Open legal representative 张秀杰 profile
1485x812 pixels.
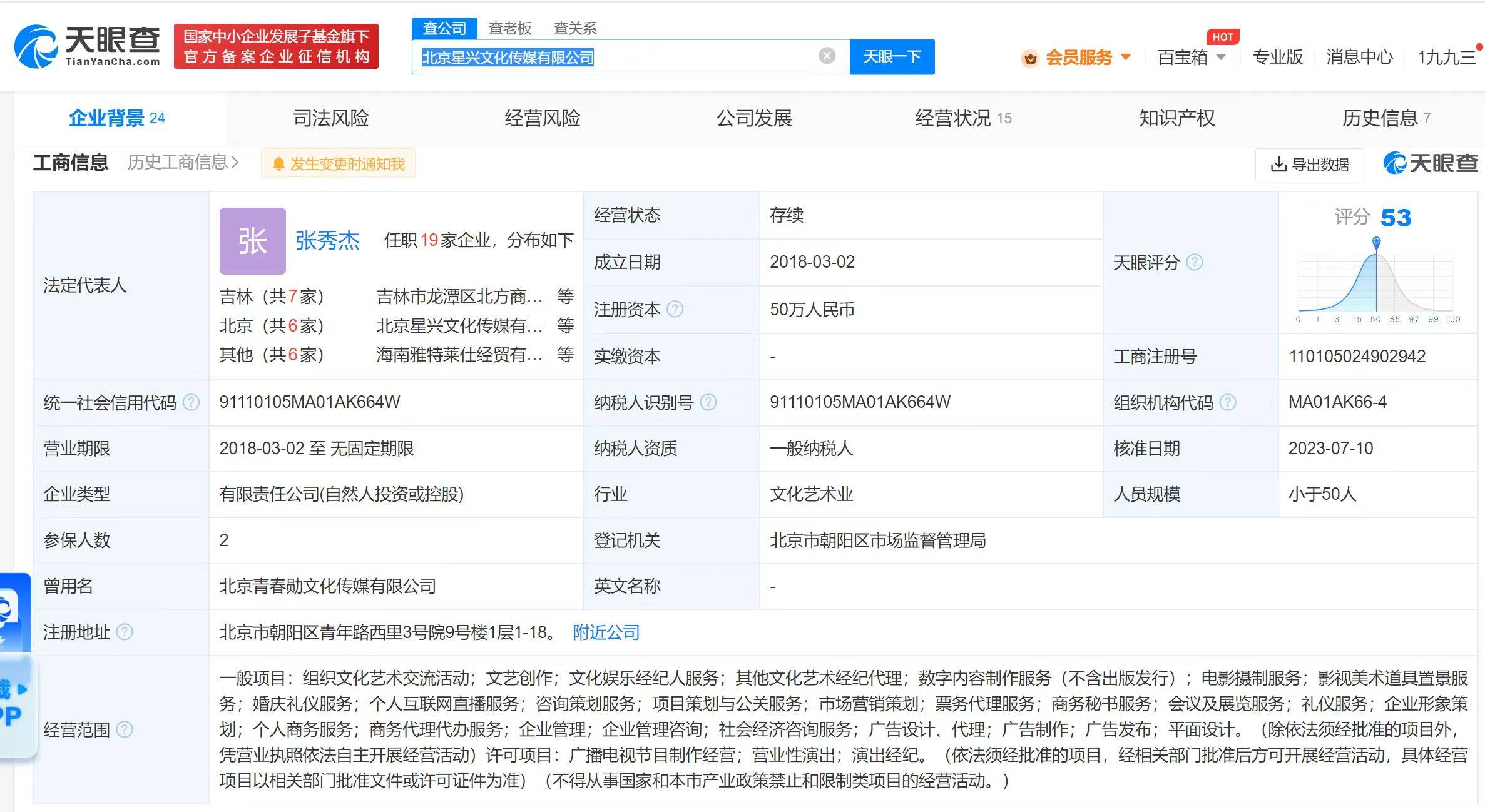click(327, 241)
